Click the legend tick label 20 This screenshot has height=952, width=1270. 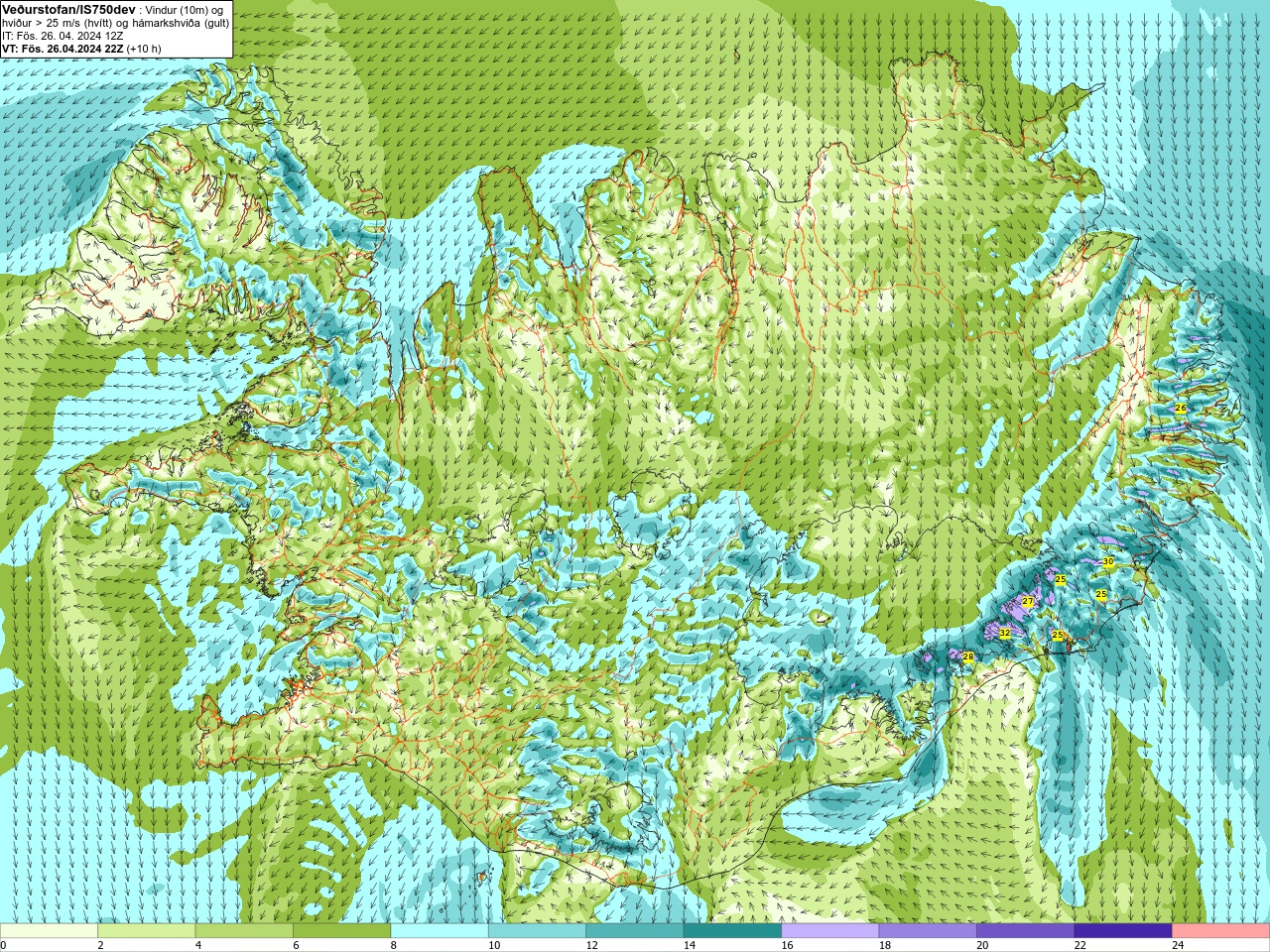coord(981,945)
